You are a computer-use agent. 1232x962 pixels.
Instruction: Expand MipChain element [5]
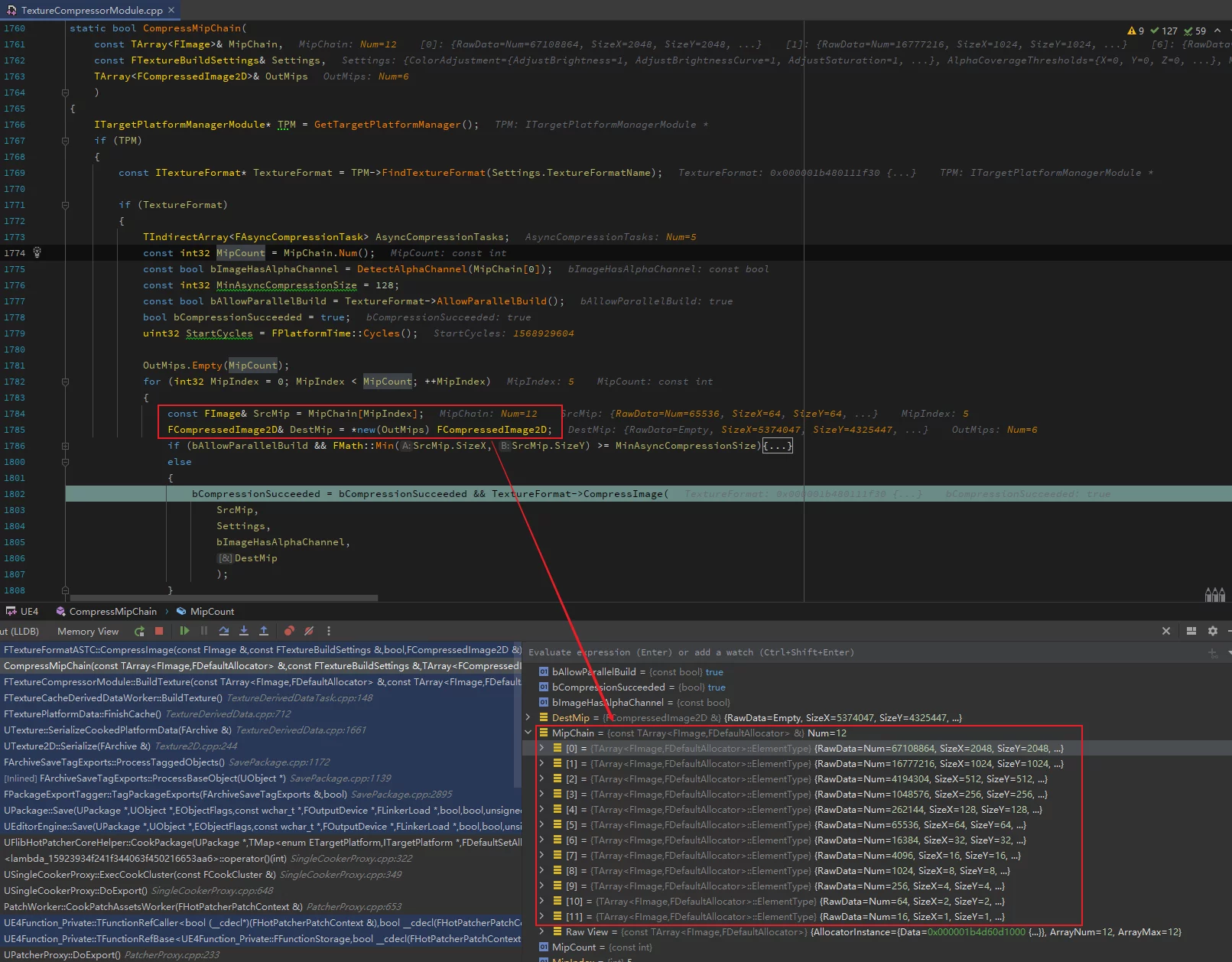tap(541, 824)
